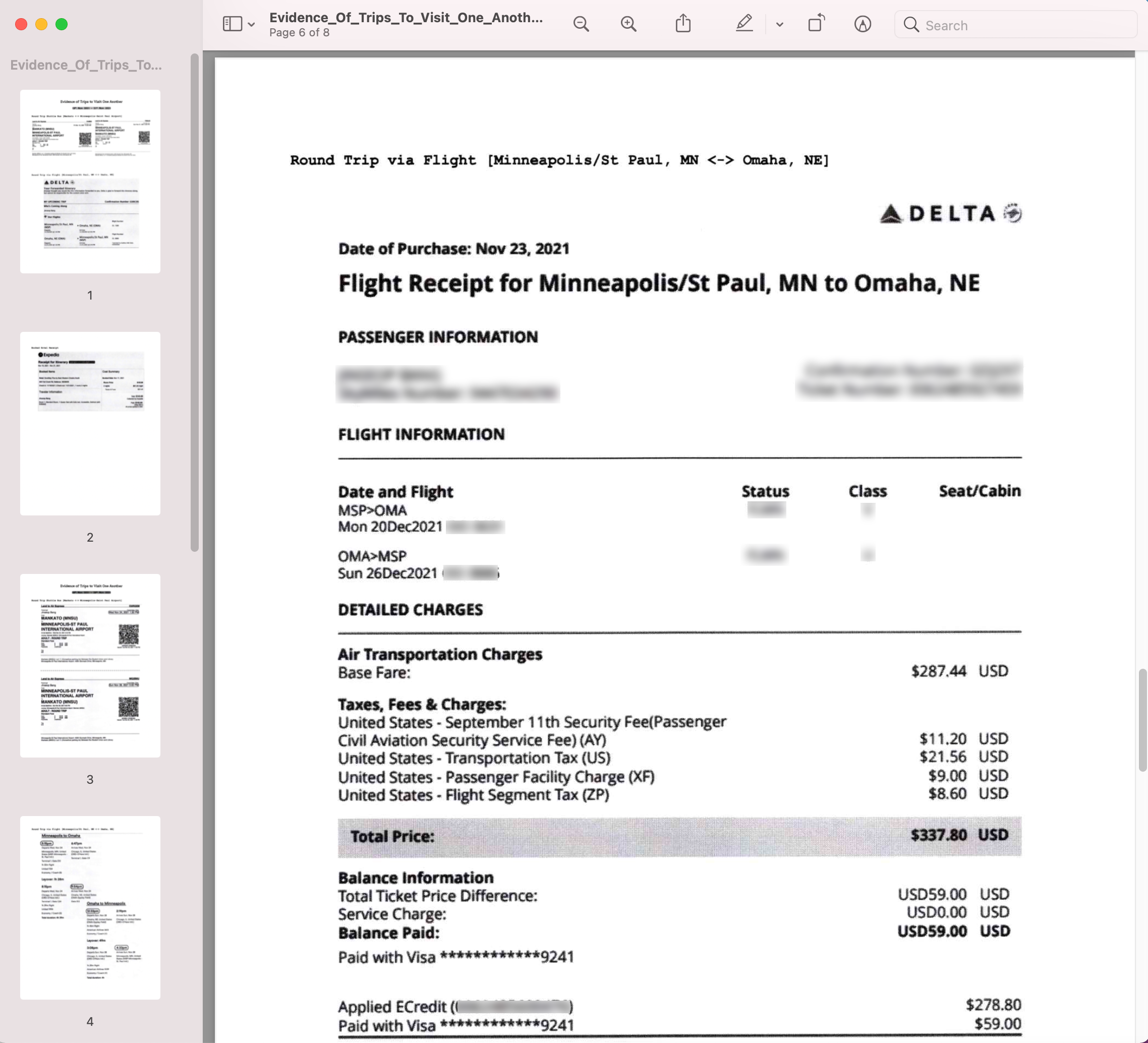The width and height of the screenshot is (1148, 1043).
Task: Click the window title Evidence_Of_Trips_To_Visit_One_Anoth...
Action: (406, 18)
